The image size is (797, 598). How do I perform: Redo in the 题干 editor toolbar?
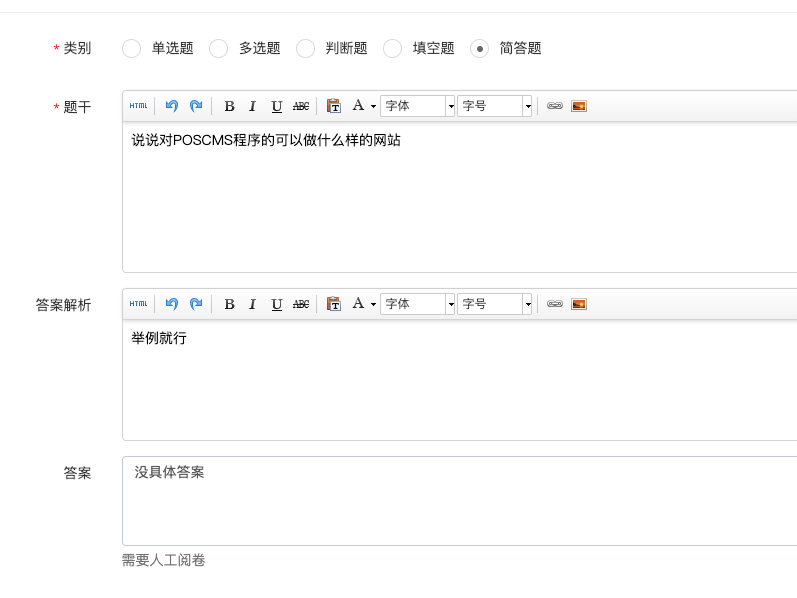196,106
